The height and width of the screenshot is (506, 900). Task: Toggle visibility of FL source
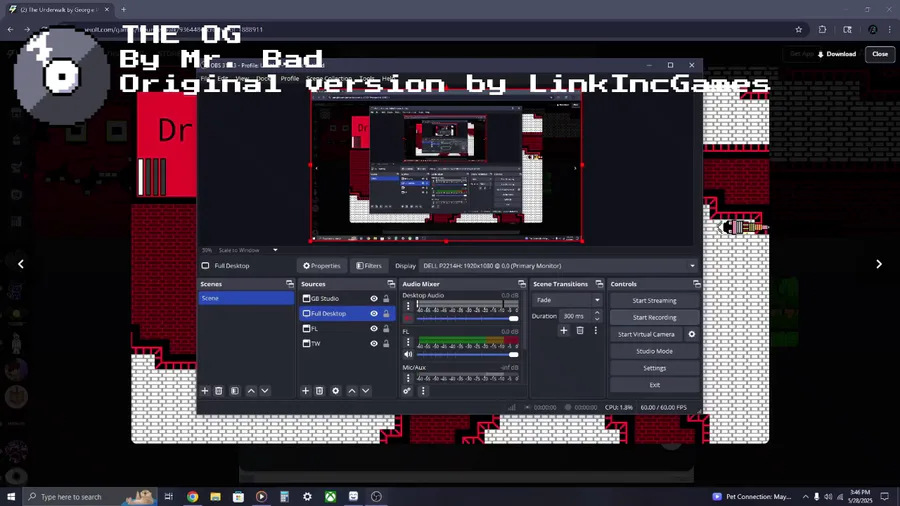[374, 329]
